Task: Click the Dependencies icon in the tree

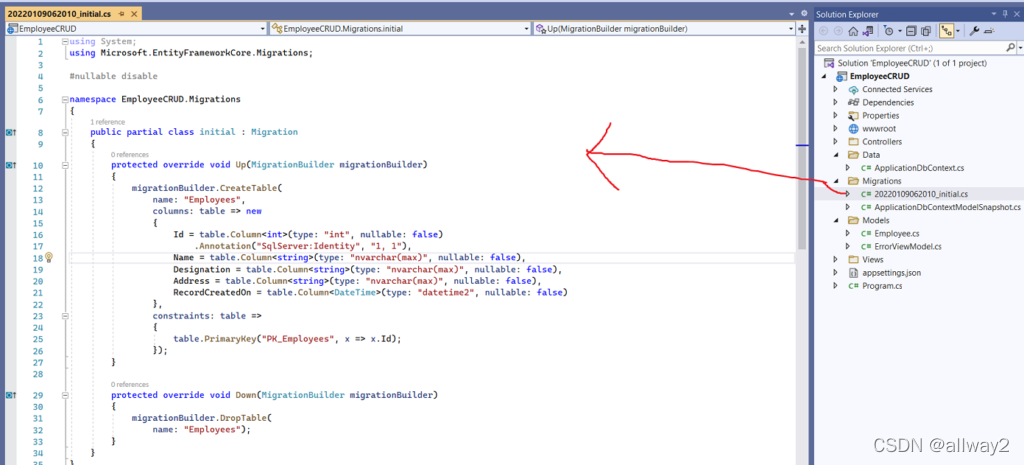Action: (x=853, y=103)
